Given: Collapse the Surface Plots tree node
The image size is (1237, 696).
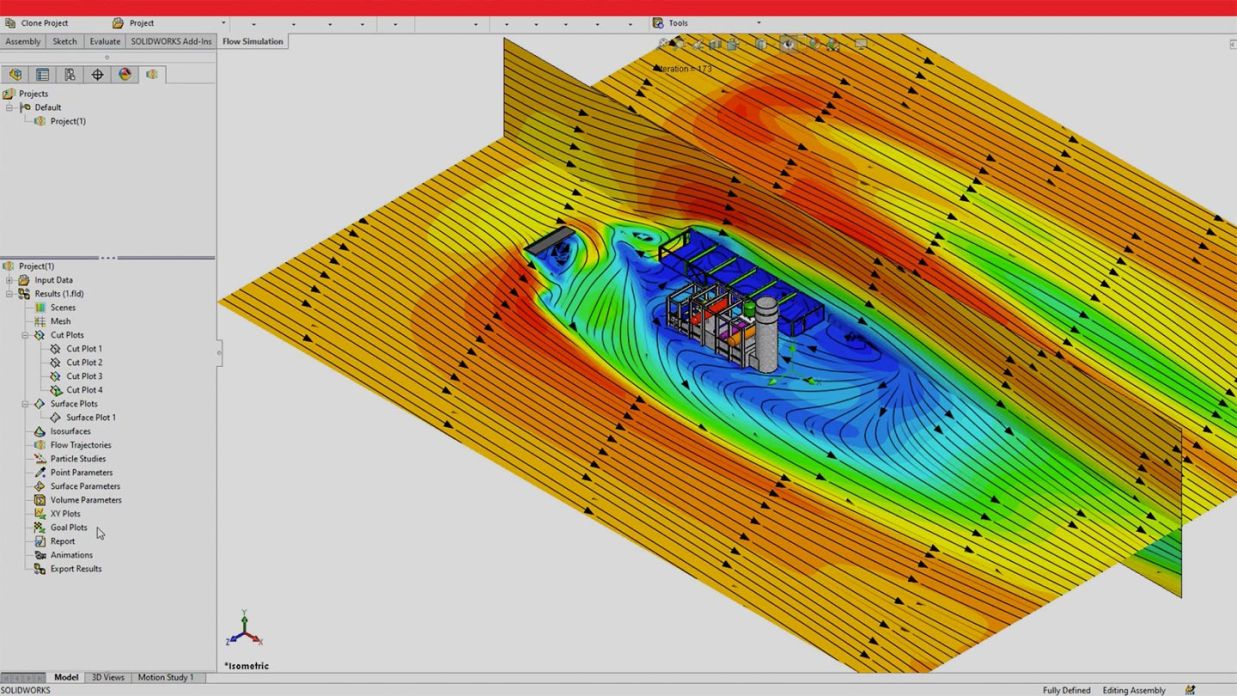Looking at the screenshot, I should coord(25,404).
